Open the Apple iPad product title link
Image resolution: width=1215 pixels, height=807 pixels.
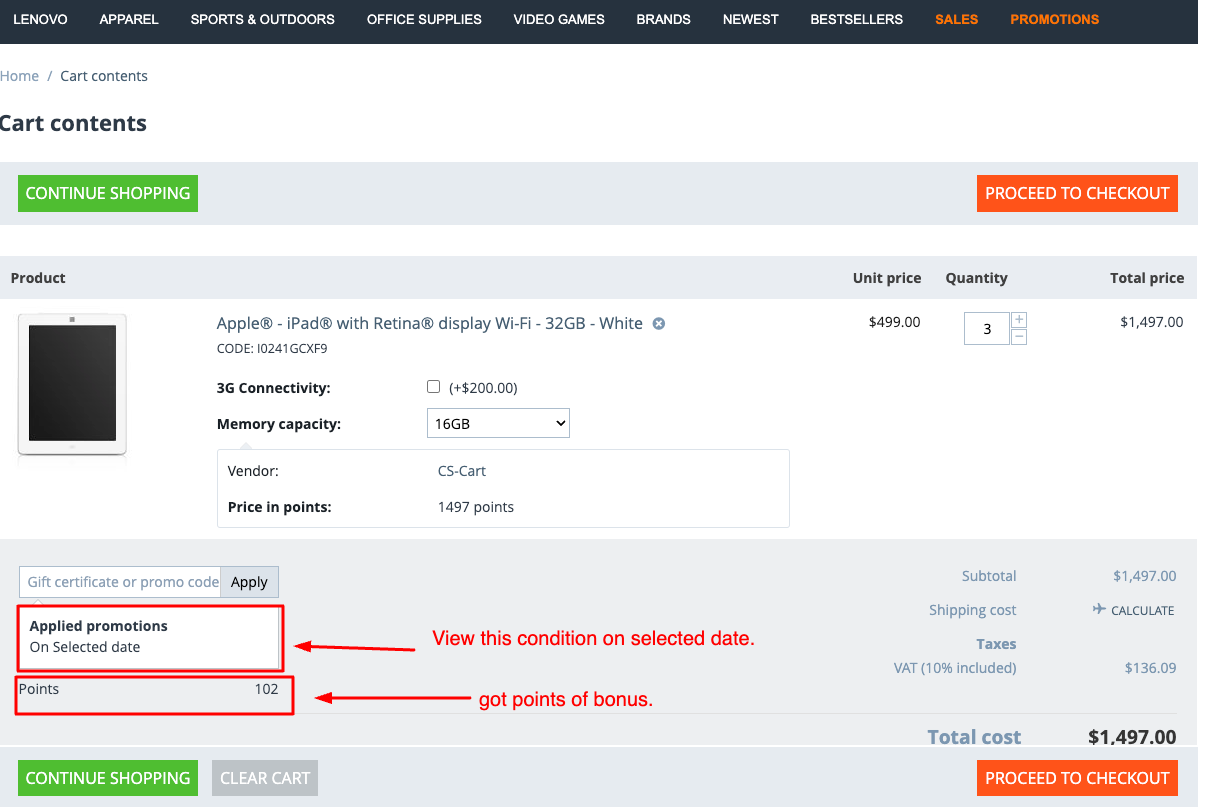click(x=429, y=324)
